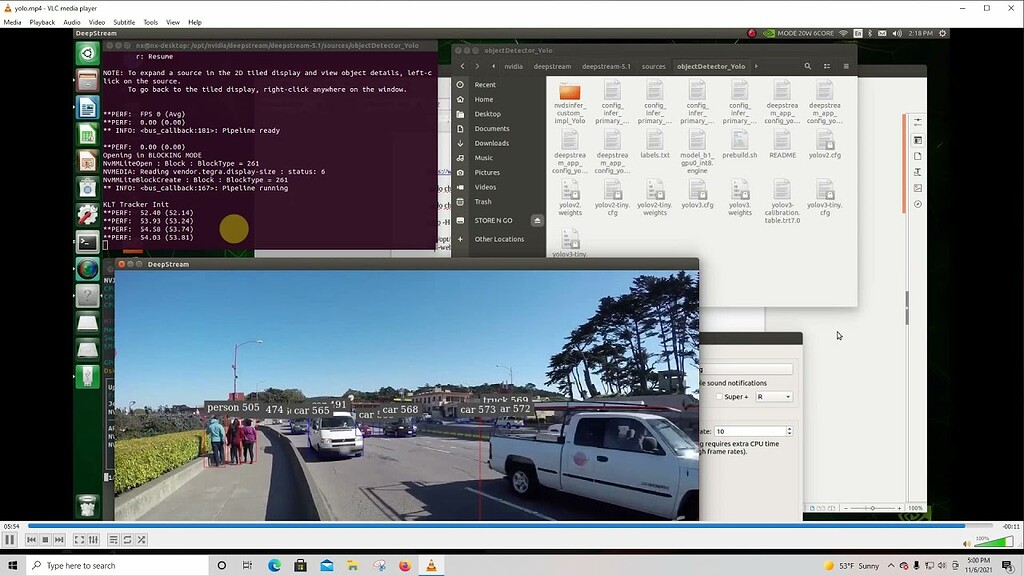1024x576 pixels.
Task: Open the file manager hamburger menu icon
Action: click(x=845, y=67)
